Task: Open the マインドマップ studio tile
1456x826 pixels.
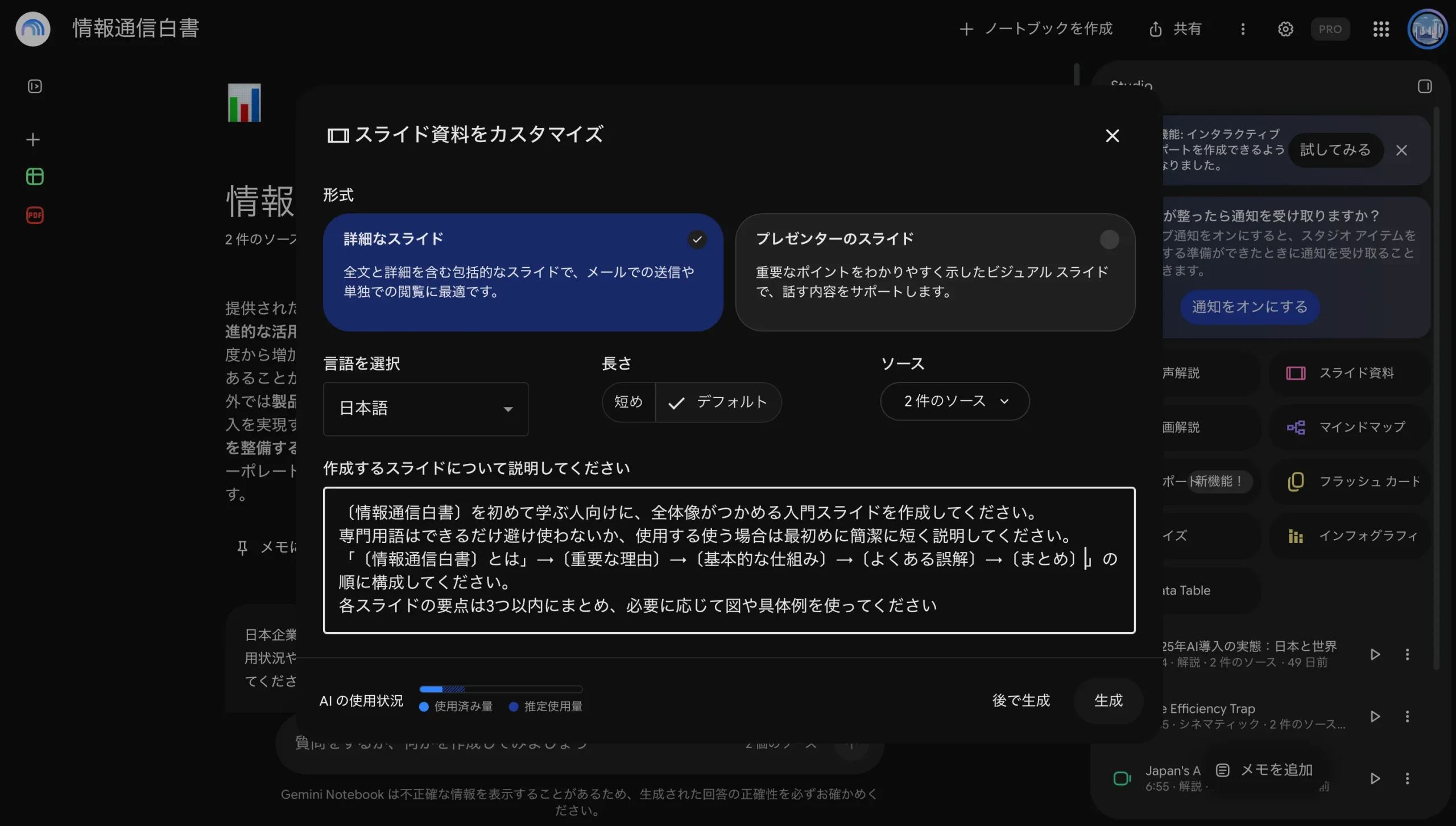Action: pos(1349,427)
